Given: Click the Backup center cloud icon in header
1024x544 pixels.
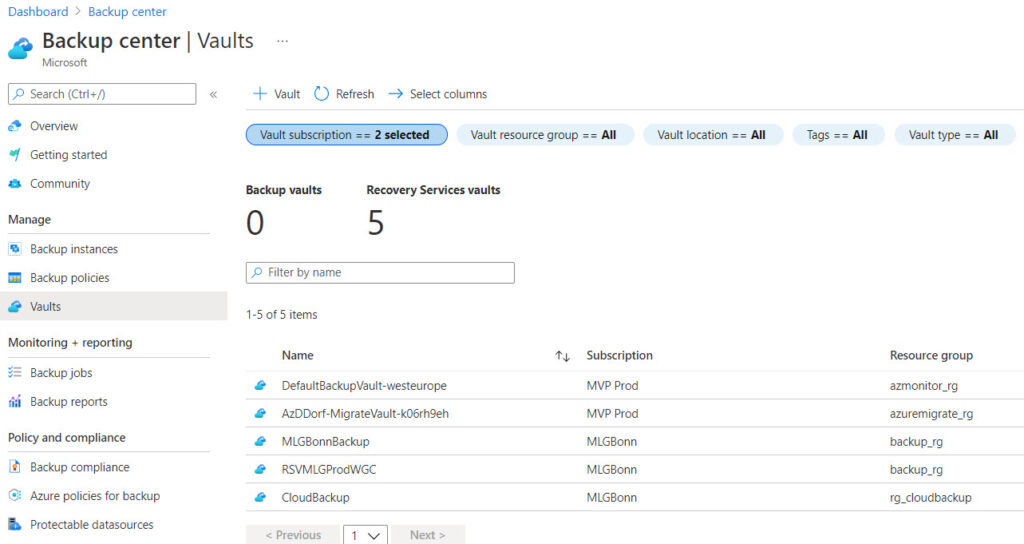Looking at the screenshot, I should tap(20, 48).
